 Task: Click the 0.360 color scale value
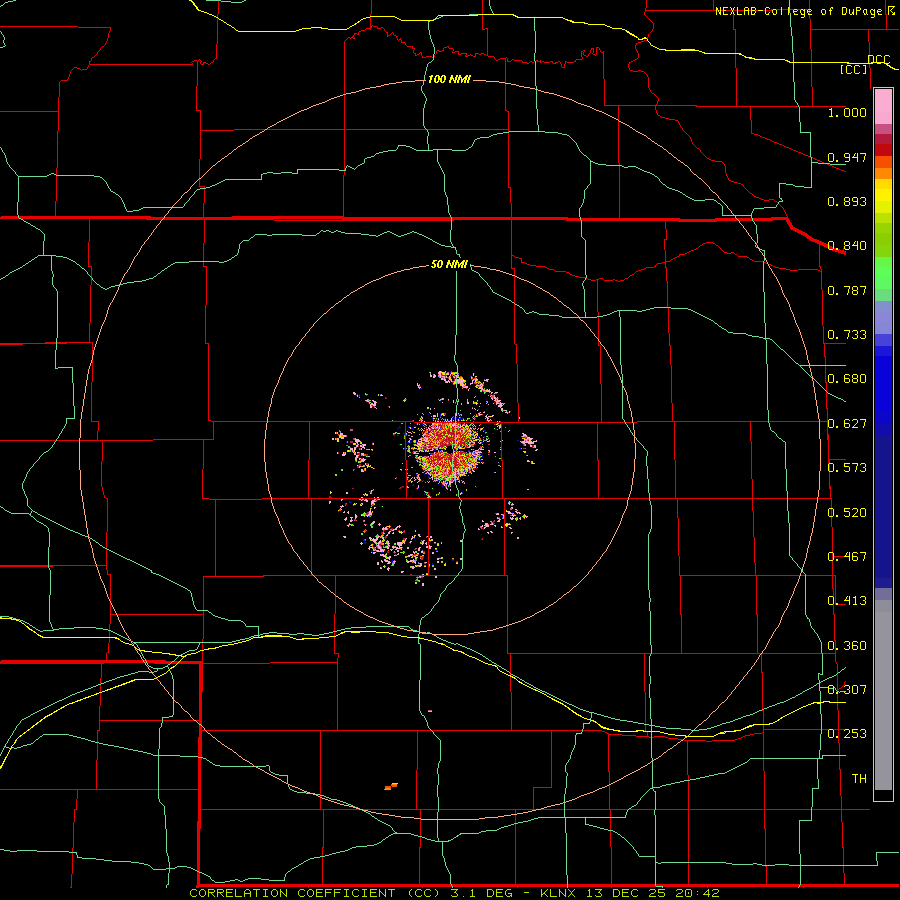[847, 646]
